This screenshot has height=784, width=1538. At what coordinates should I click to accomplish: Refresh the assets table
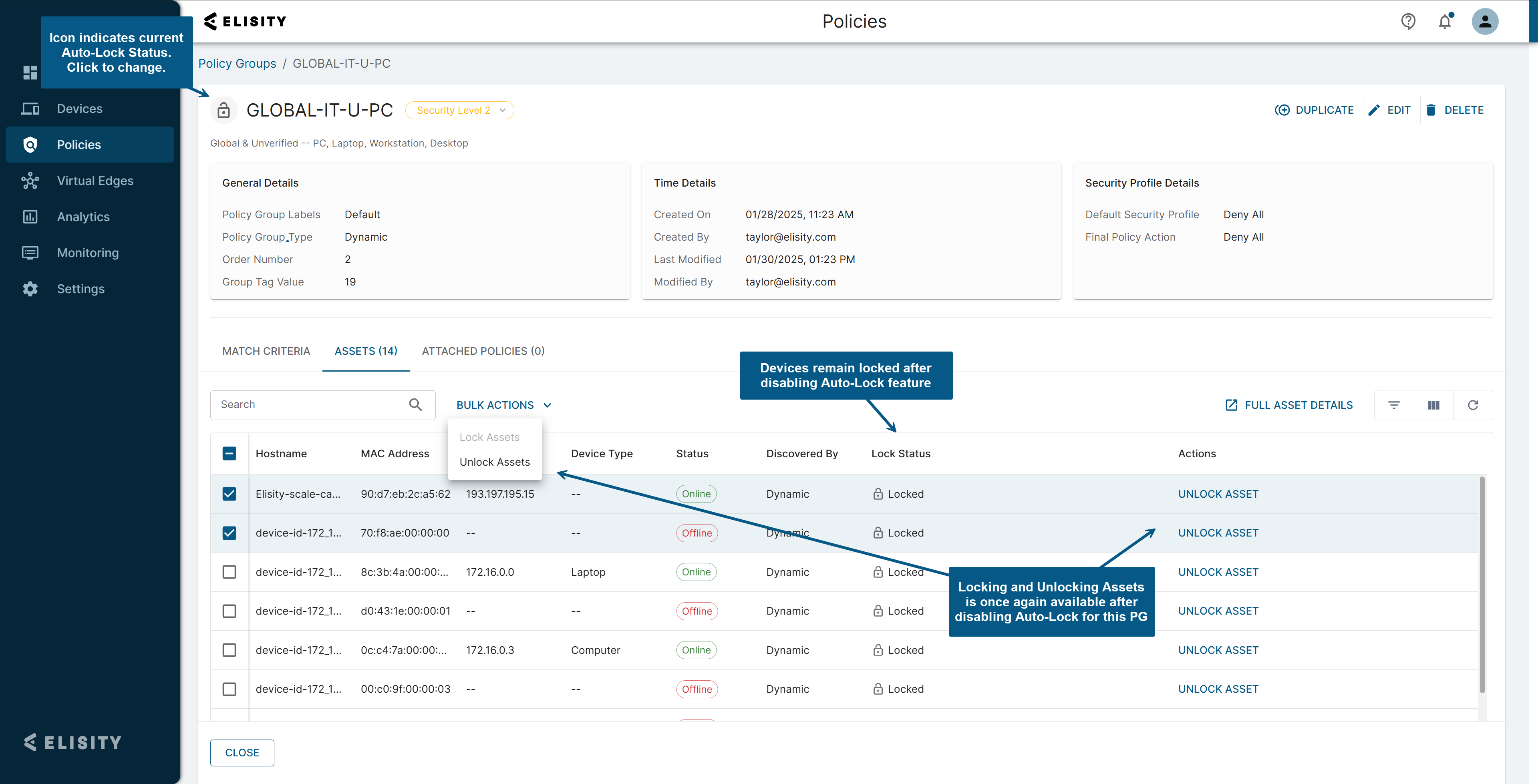(1472, 405)
